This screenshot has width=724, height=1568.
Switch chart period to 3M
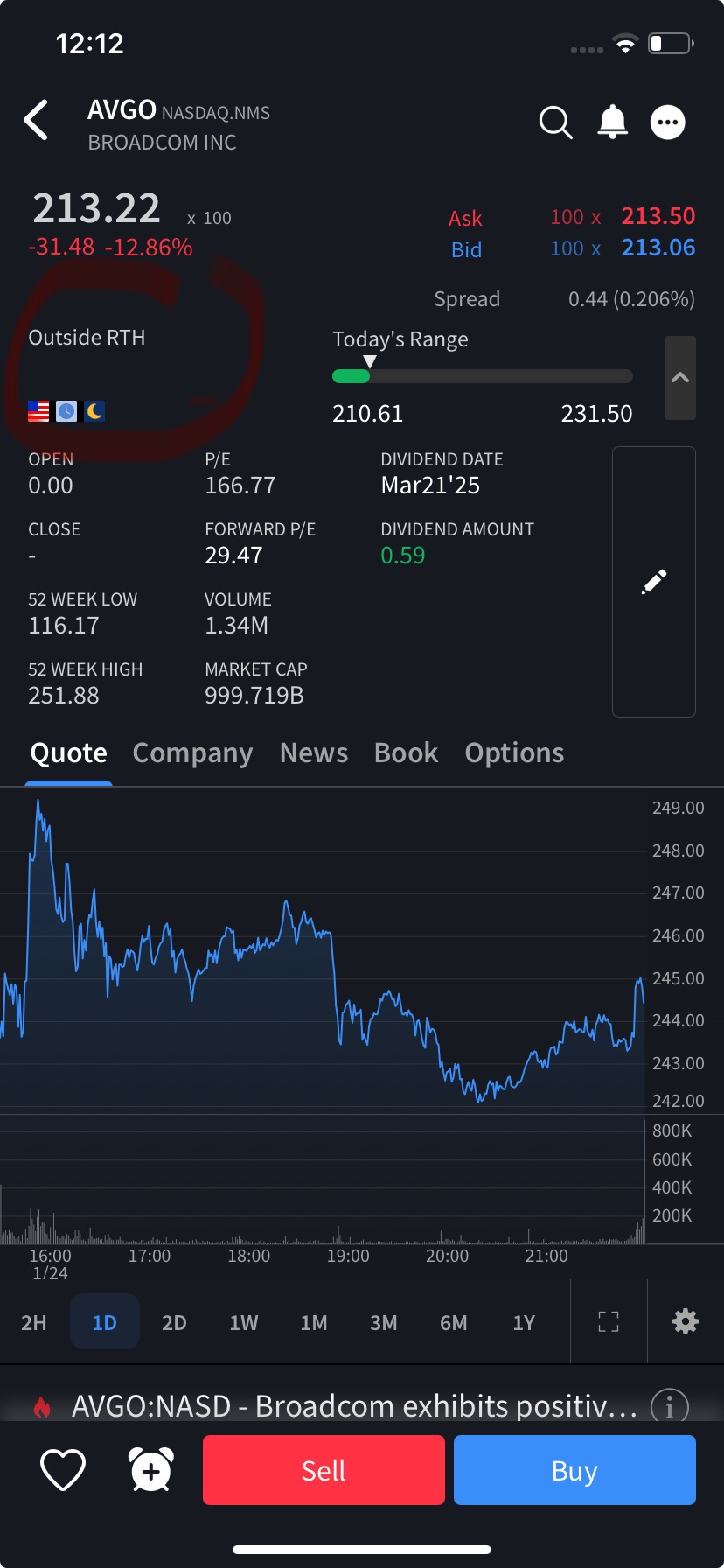pos(384,1322)
